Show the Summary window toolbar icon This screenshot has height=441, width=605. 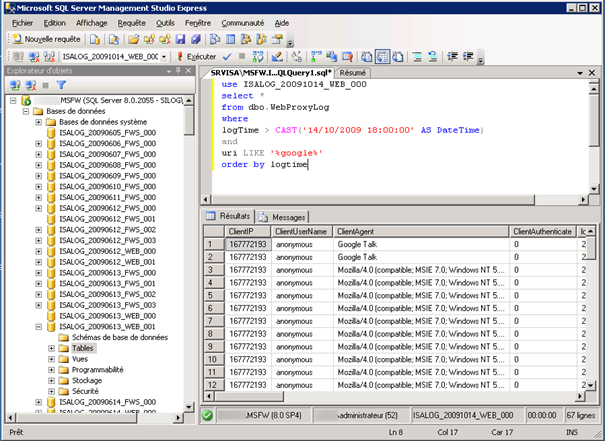point(230,39)
